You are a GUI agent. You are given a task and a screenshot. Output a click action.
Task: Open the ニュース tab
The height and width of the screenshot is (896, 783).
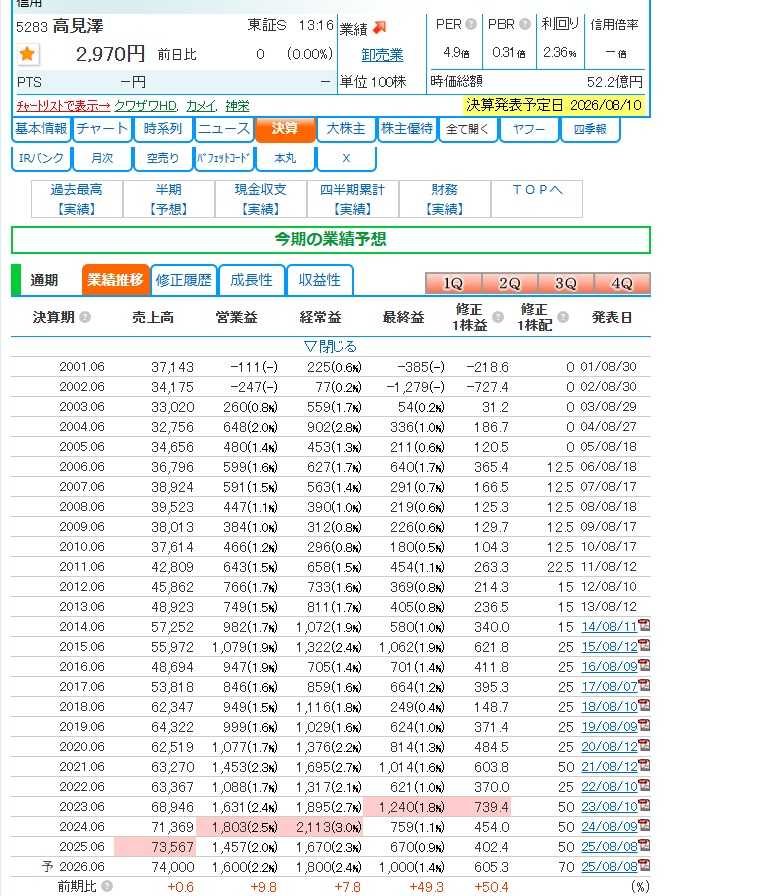(x=223, y=129)
